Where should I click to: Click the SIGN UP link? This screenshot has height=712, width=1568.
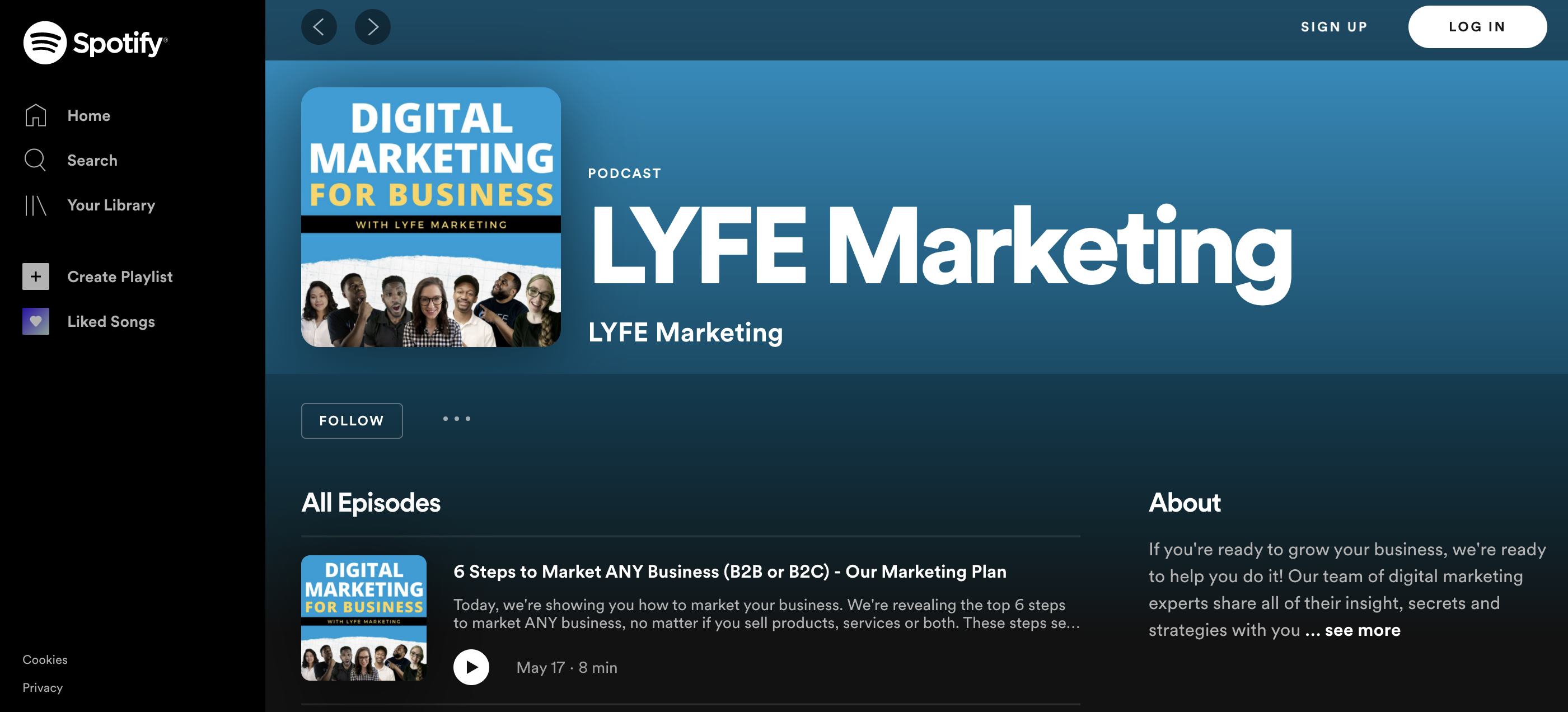[1333, 26]
